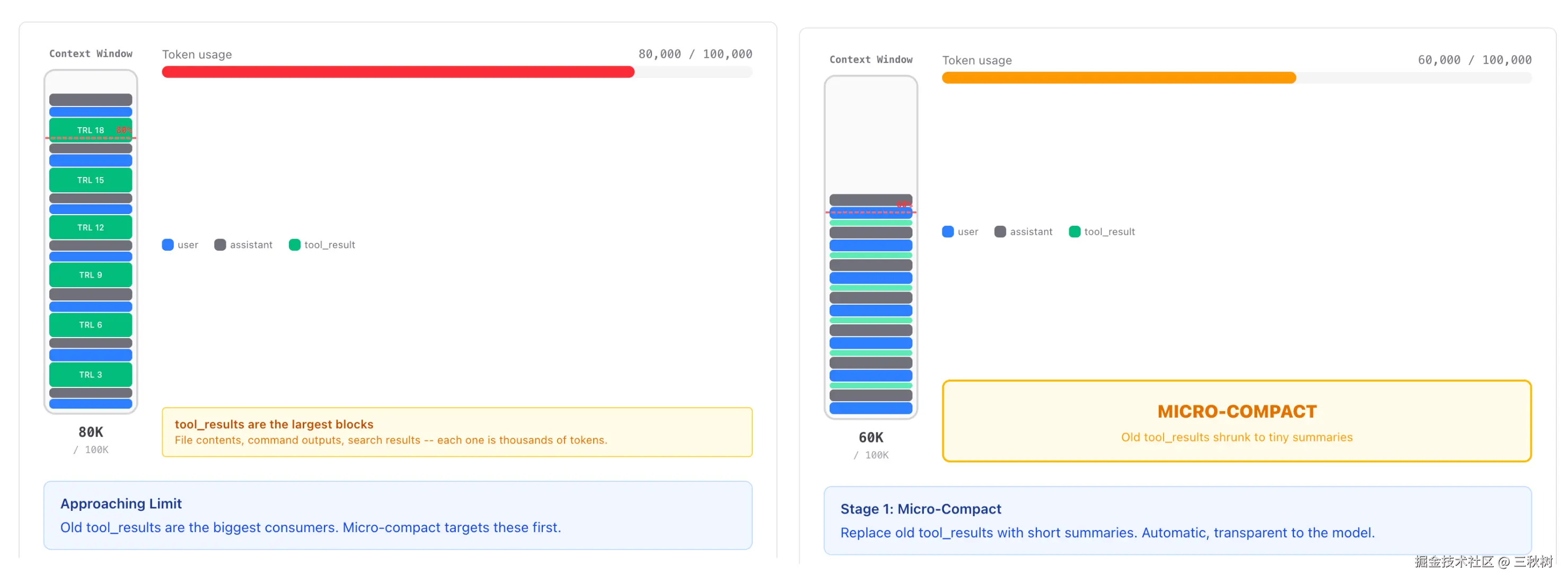
Task: Click the 60K token count label
Action: [x=870, y=437]
